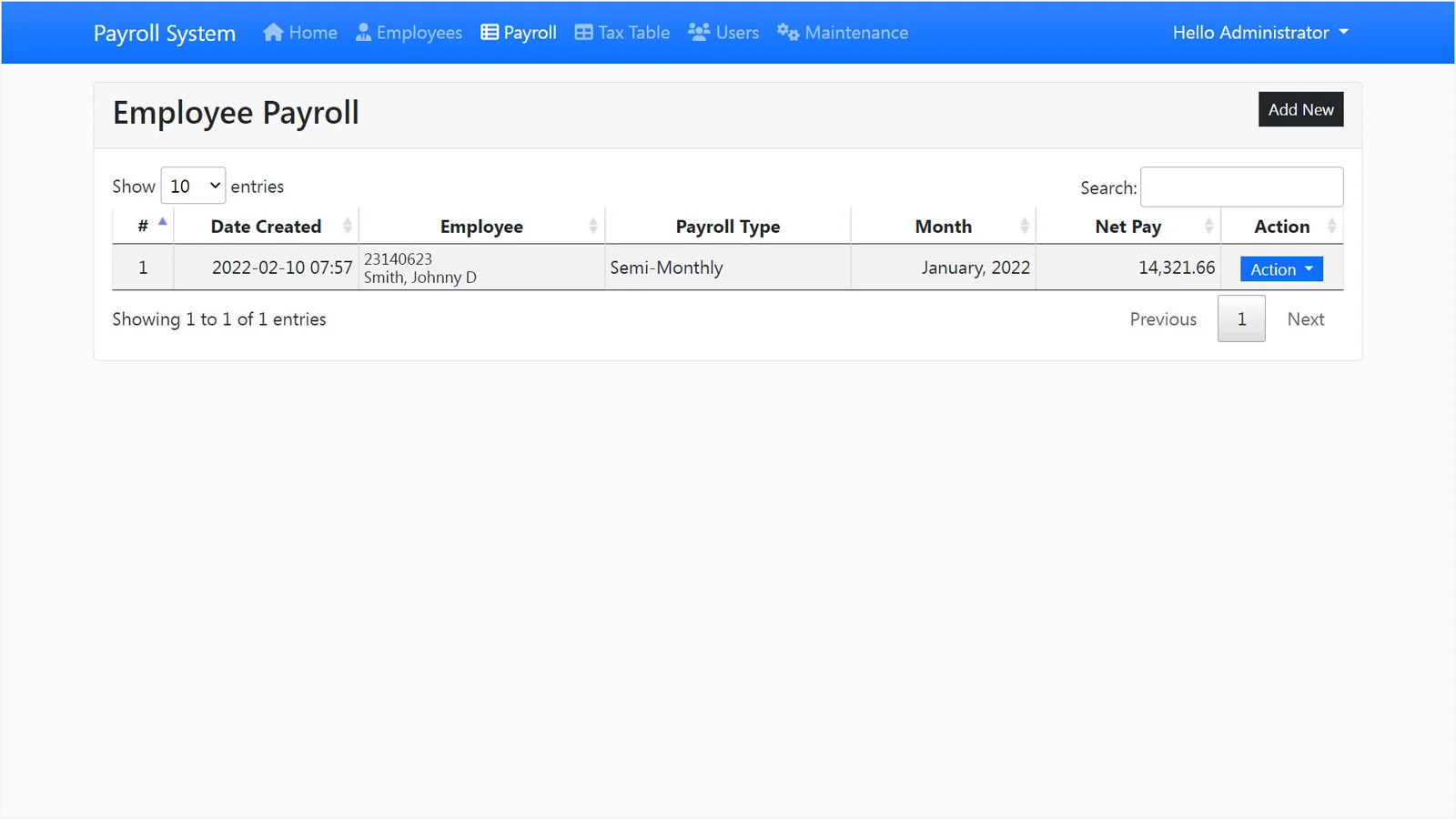Open the Show entries count dropdown
This screenshot has height=819, width=1456.
click(193, 186)
